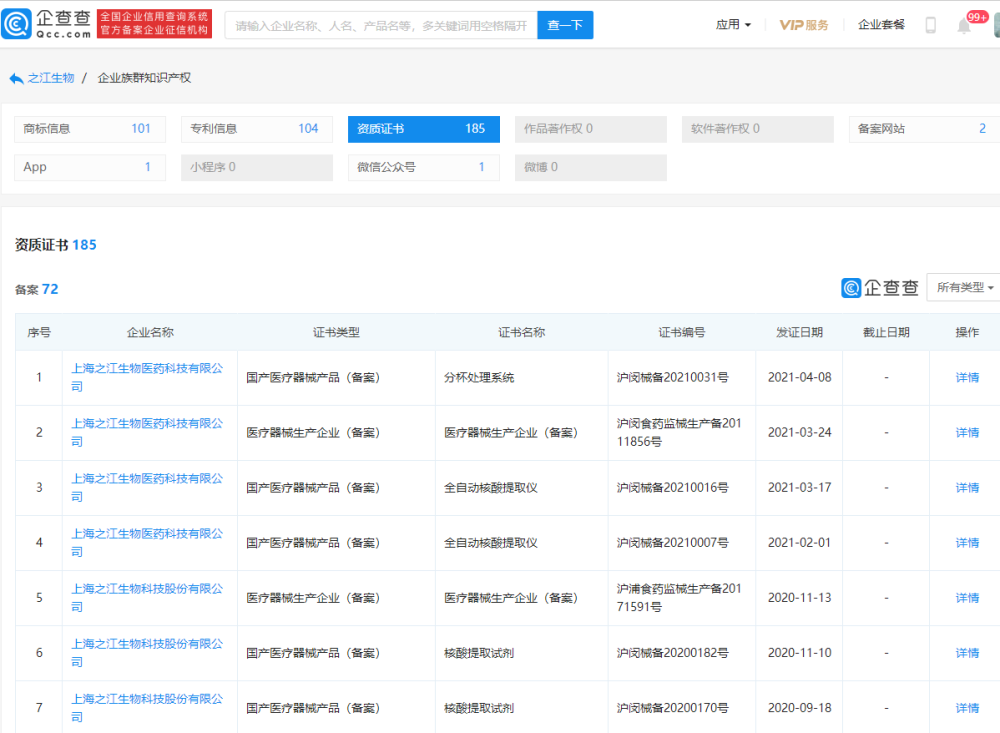Open company link in row 6
1000x733 pixels.
coord(147,653)
